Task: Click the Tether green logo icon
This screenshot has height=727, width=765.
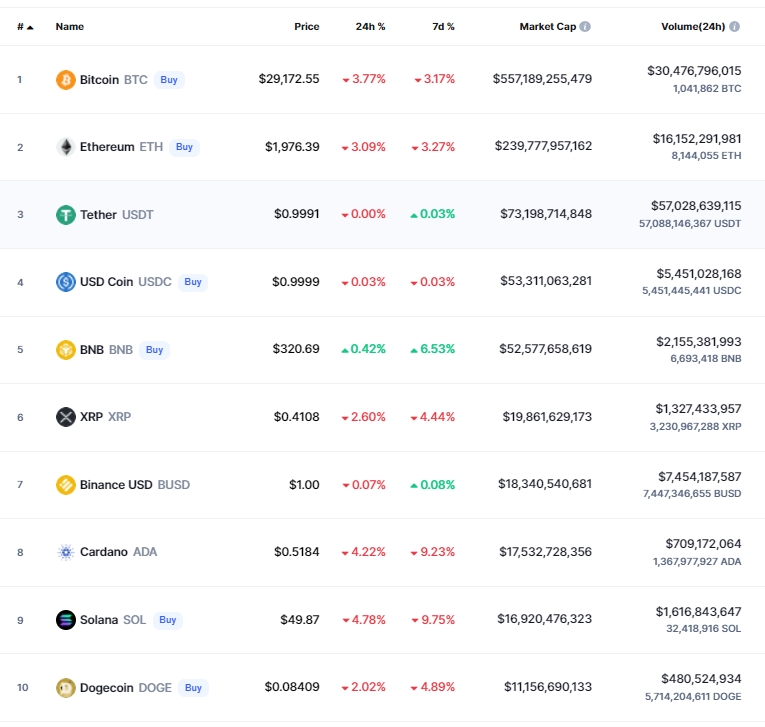Action: pos(66,214)
